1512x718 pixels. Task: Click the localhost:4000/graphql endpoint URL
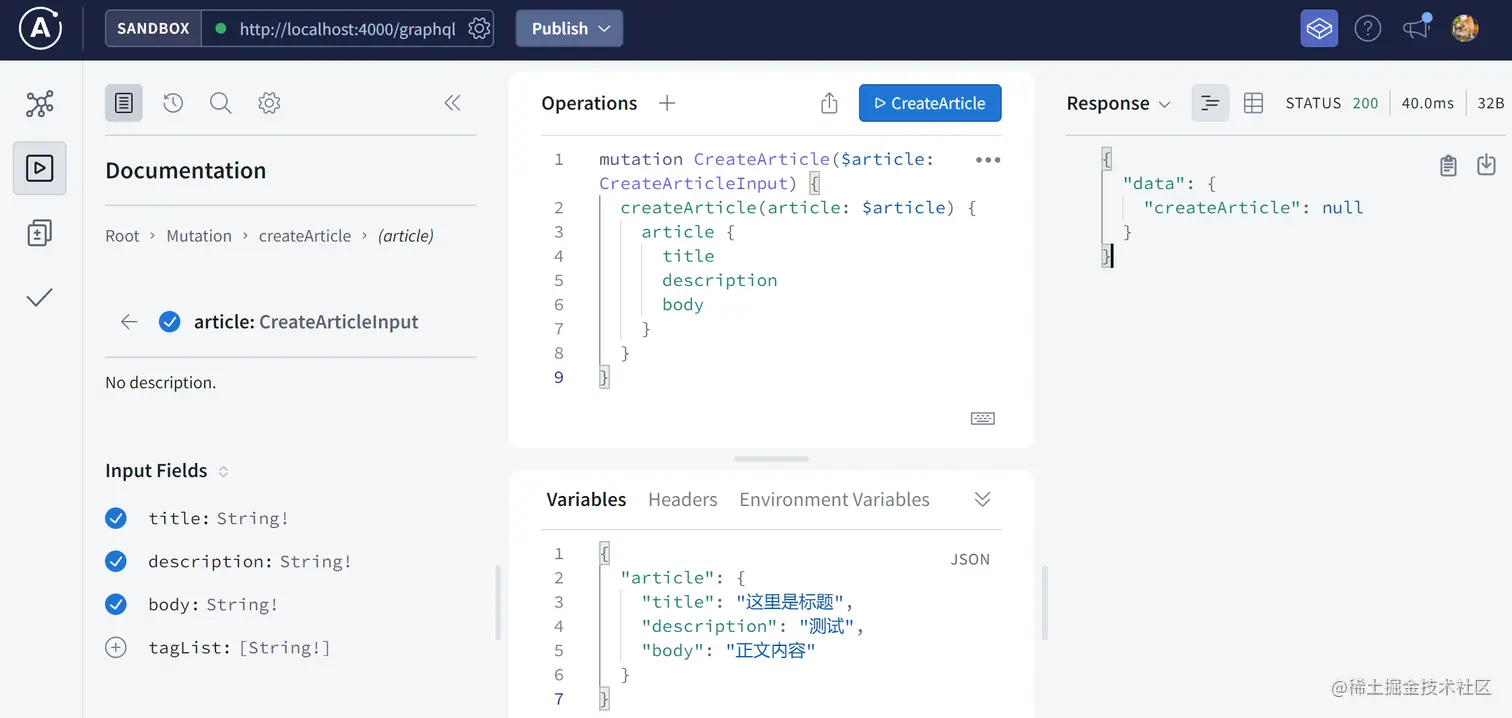click(347, 29)
